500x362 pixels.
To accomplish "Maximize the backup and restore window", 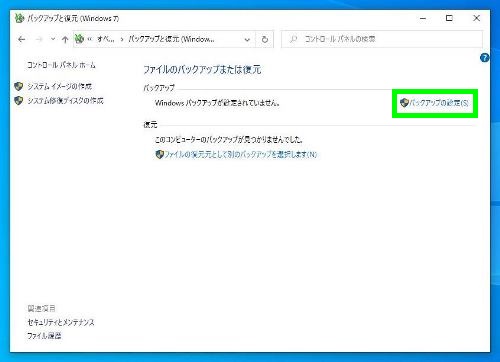I will (449, 18).
